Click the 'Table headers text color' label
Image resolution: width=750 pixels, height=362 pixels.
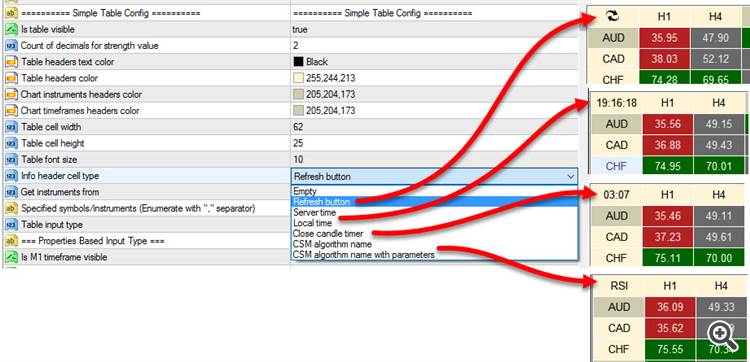[x=67, y=62]
